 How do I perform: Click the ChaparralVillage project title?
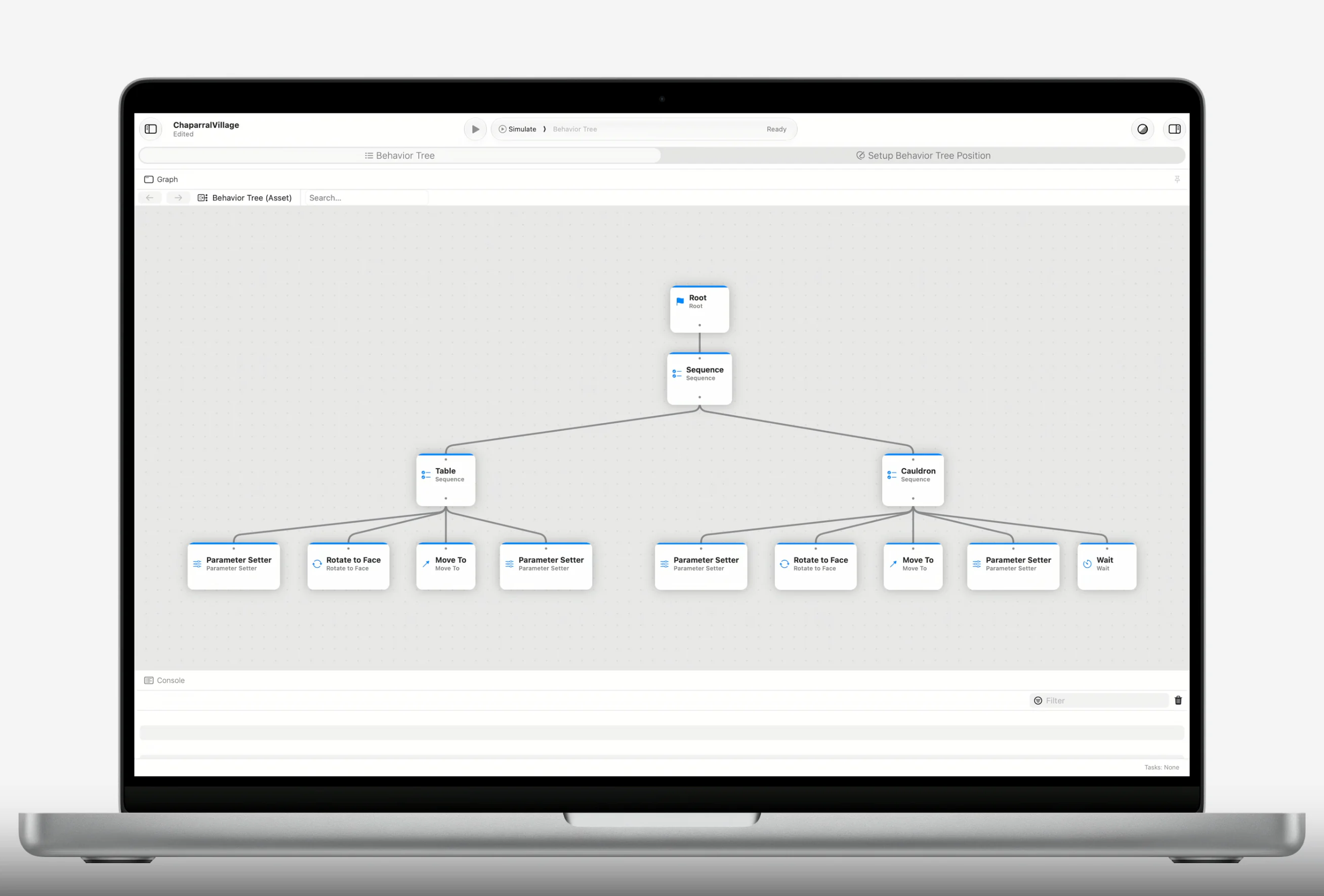click(206, 125)
